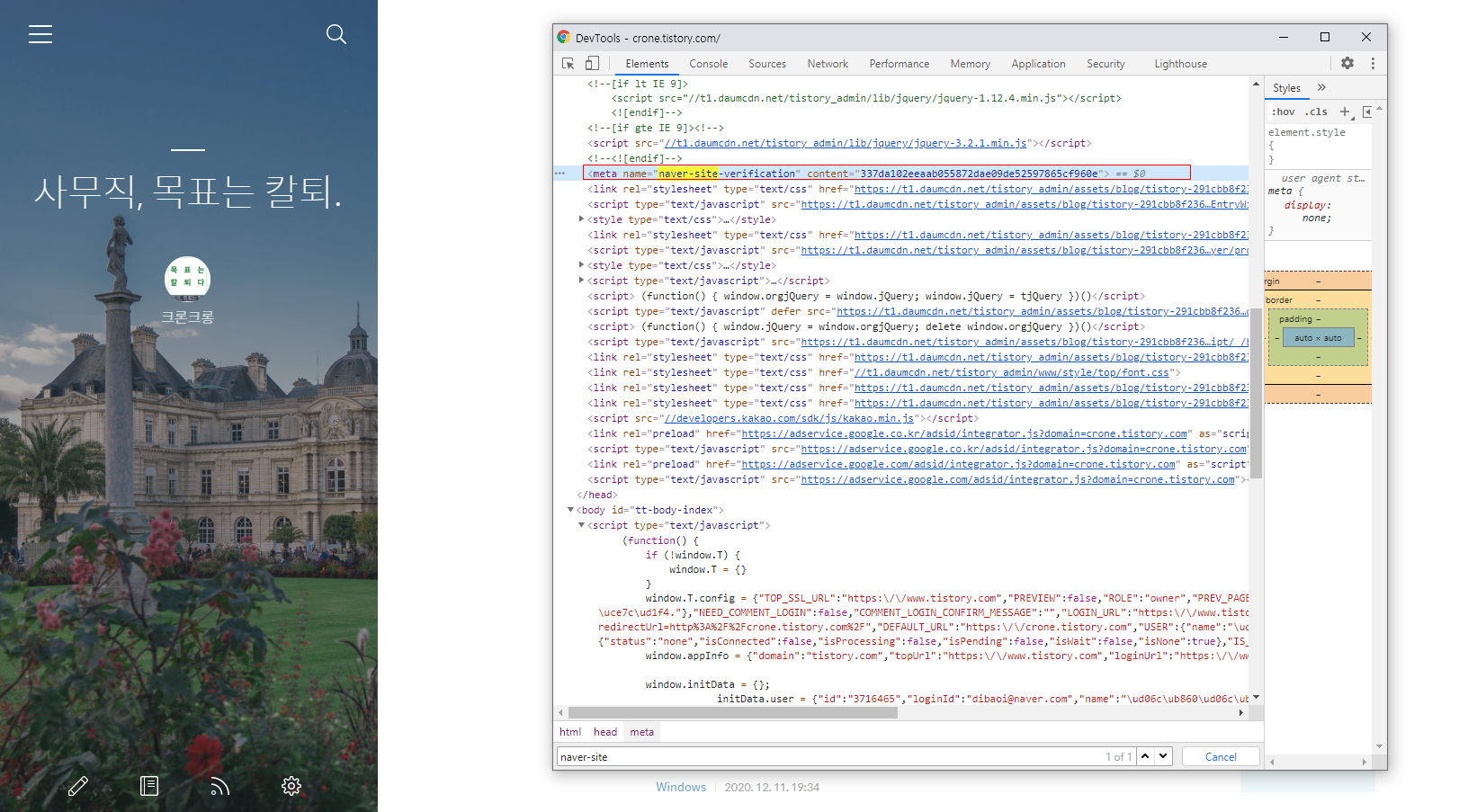Click the blog title headline text
Viewport: 1459px width, 812px height.
coord(188,192)
